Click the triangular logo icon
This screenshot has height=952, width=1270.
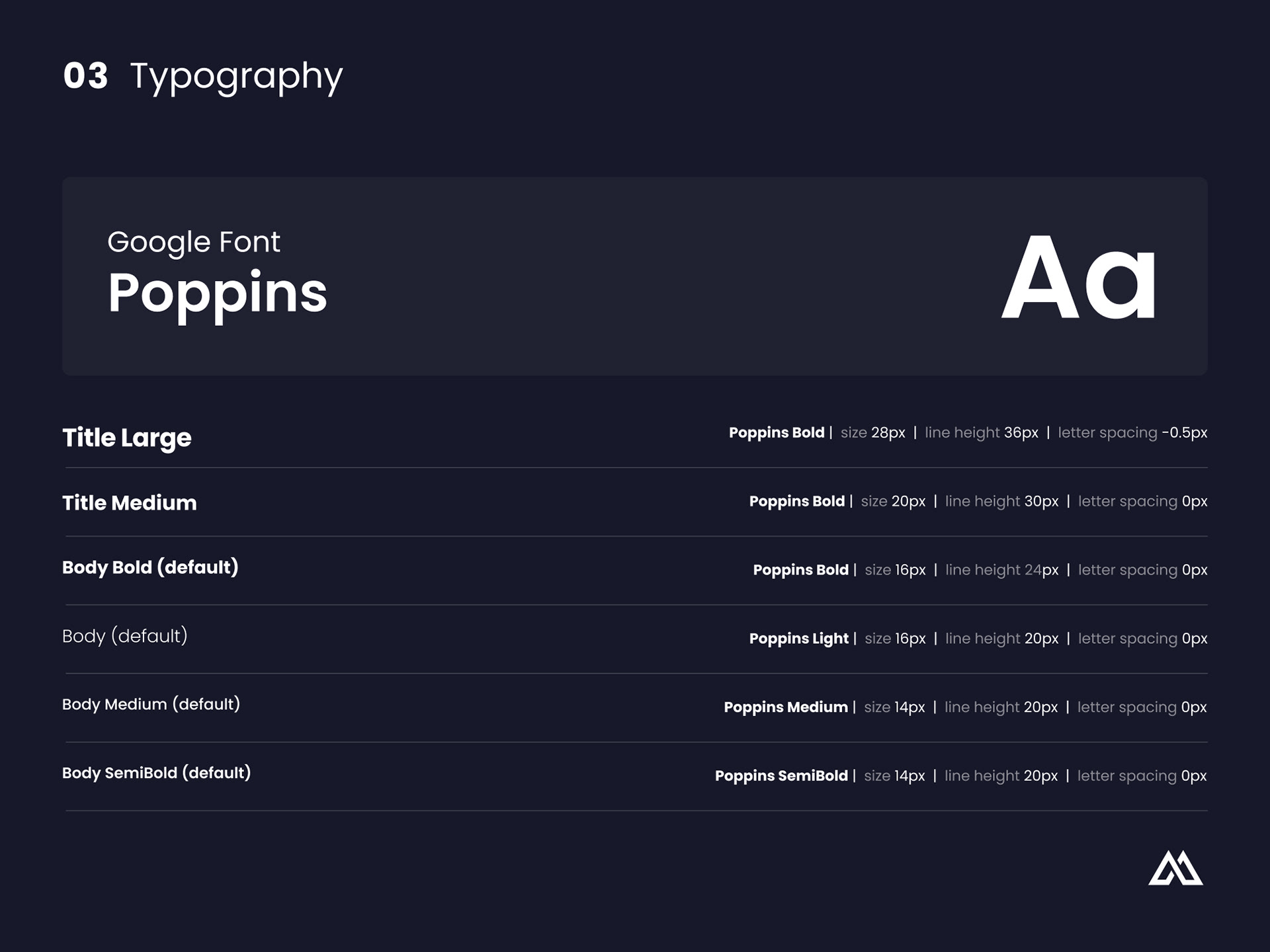[x=1175, y=869]
